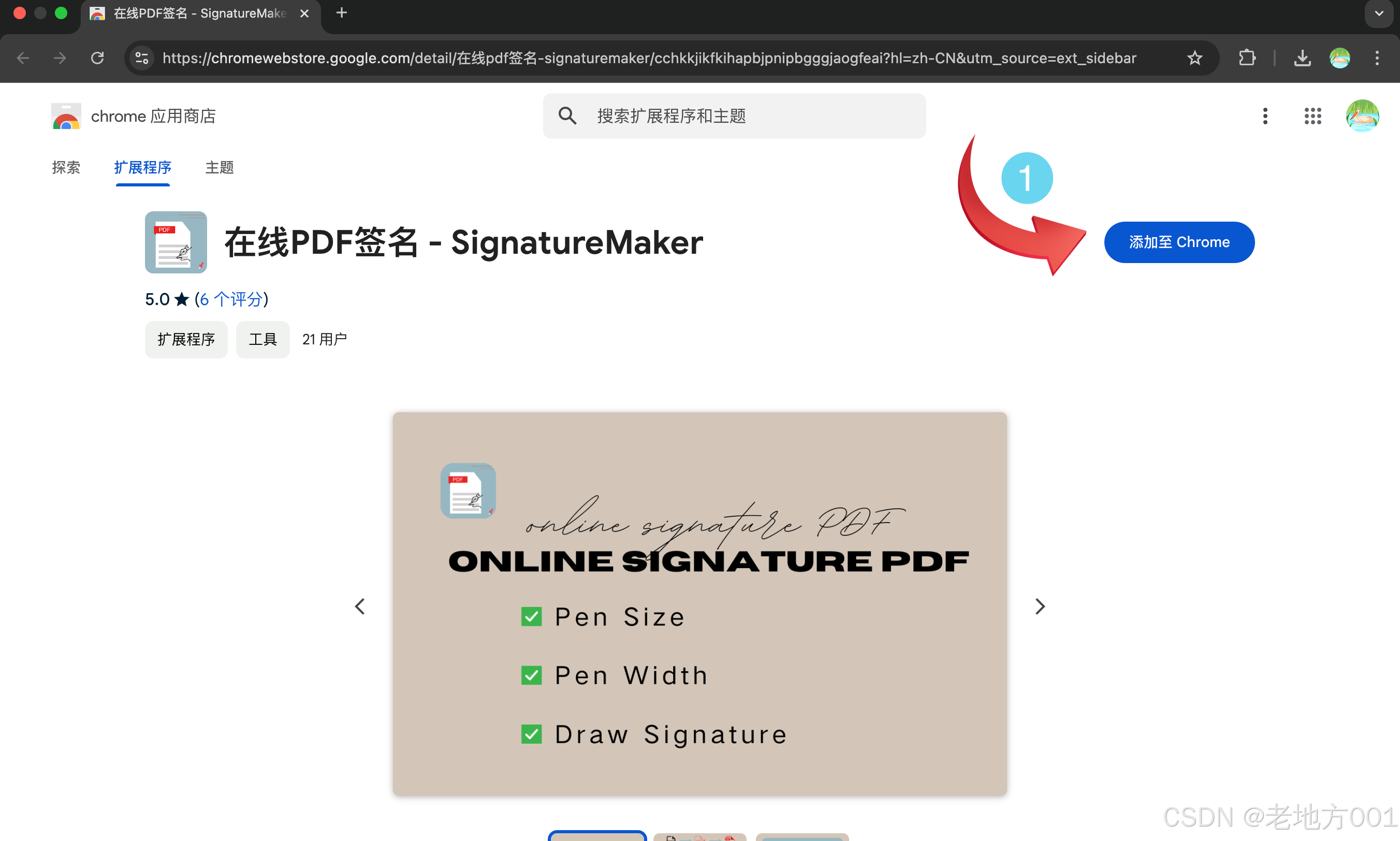Switch to the 探索 tab
1400x841 pixels.
click(66, 167)
